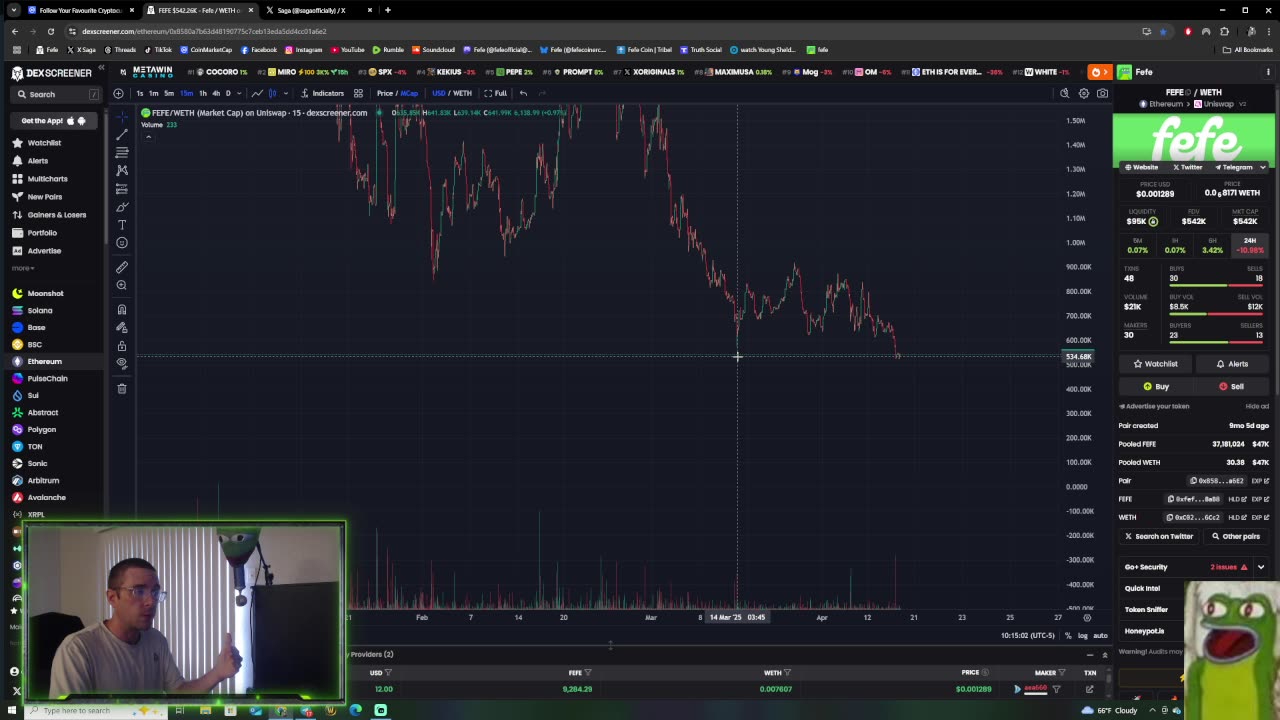This screenshot has width=1280, height=720.
Task: Open the Fefe Twitter link
Action: [1187, 167]
